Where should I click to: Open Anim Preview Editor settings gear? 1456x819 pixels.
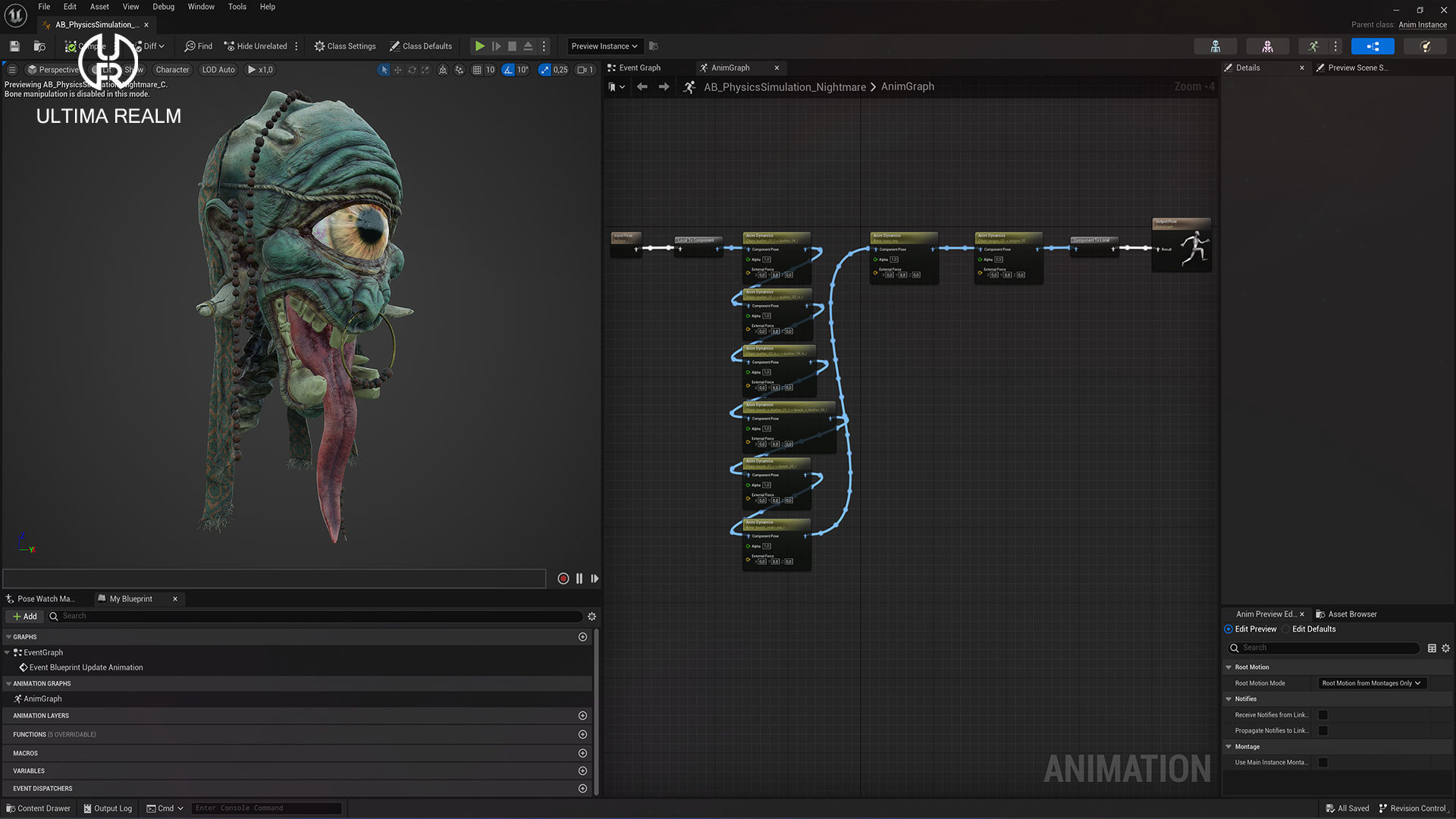[1445, 648]
